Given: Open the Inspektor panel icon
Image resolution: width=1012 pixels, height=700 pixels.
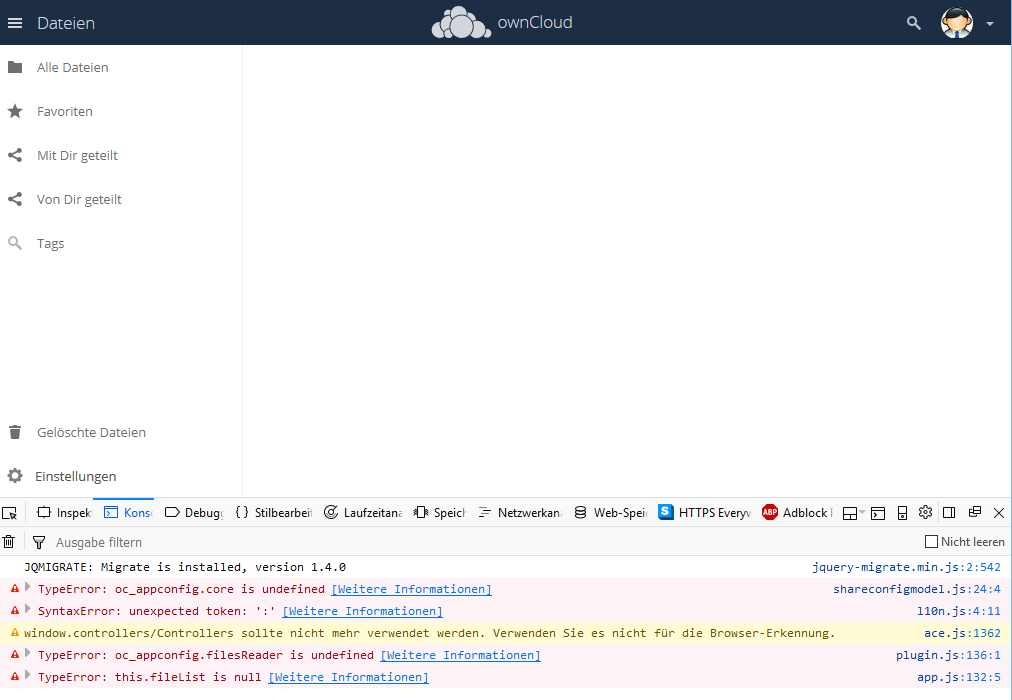Looking at the screenshot, I should click(x=44, y=512).
